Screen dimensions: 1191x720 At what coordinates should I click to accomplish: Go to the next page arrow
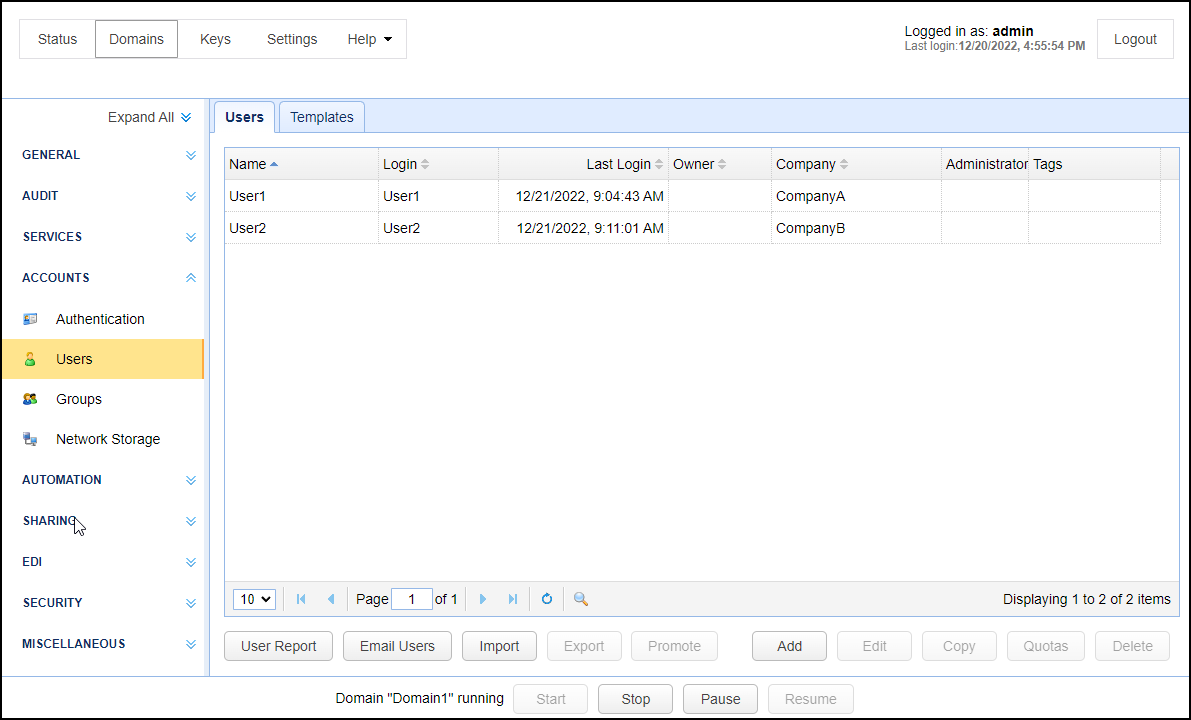(483, 599)
